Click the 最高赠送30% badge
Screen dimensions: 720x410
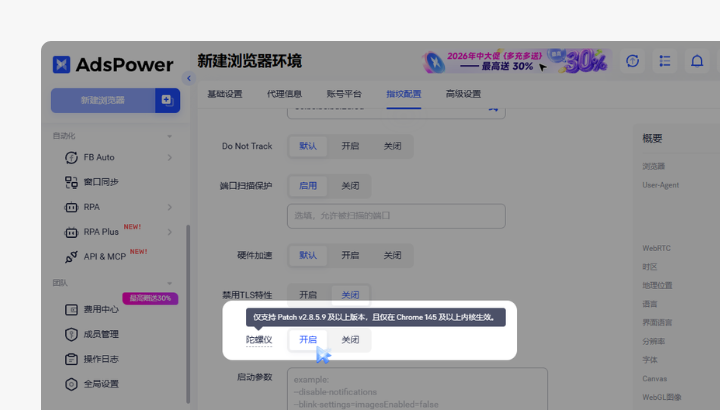[150, 298]
